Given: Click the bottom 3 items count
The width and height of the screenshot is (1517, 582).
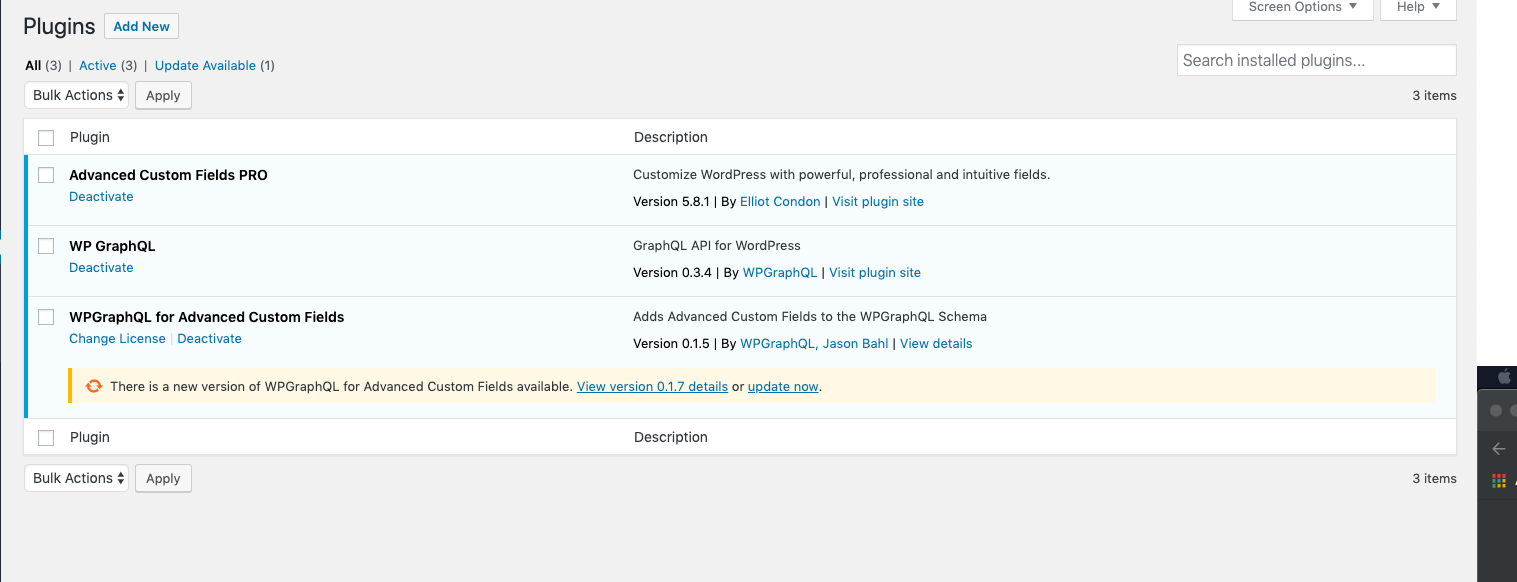Looking at the screenshot, I should (x=1434, y=479).
